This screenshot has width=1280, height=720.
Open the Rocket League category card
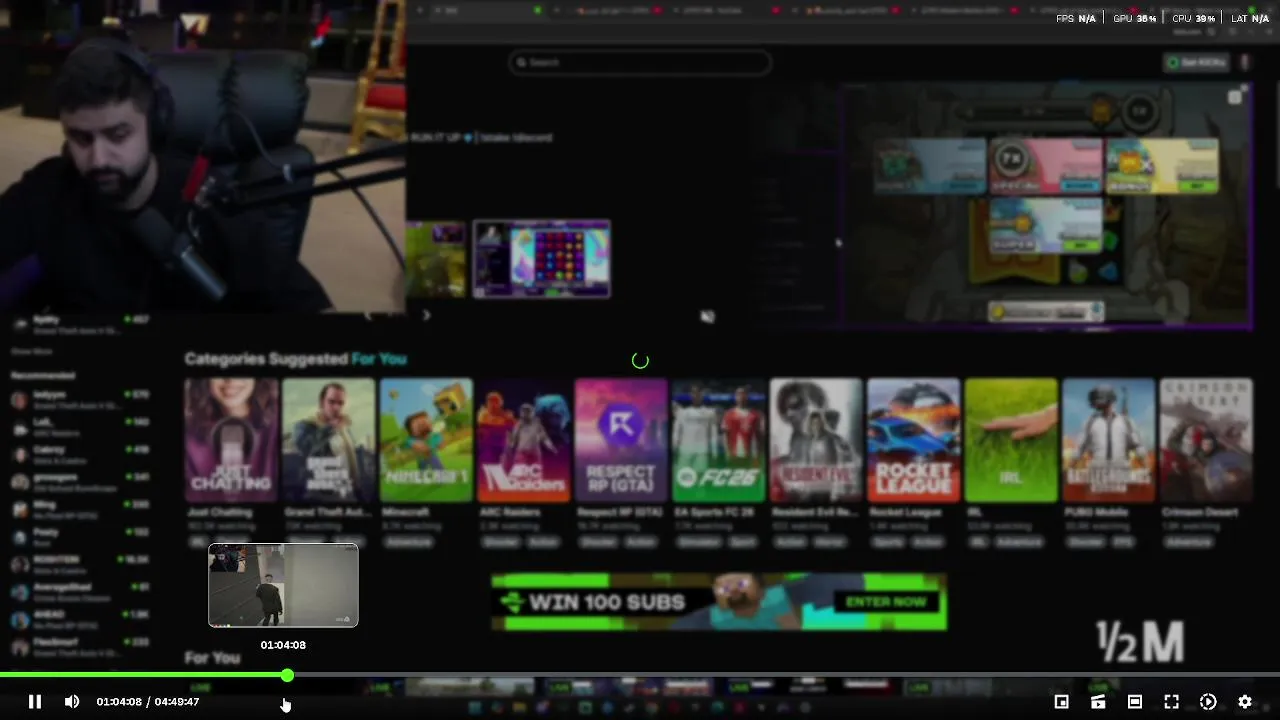point(914,440)
